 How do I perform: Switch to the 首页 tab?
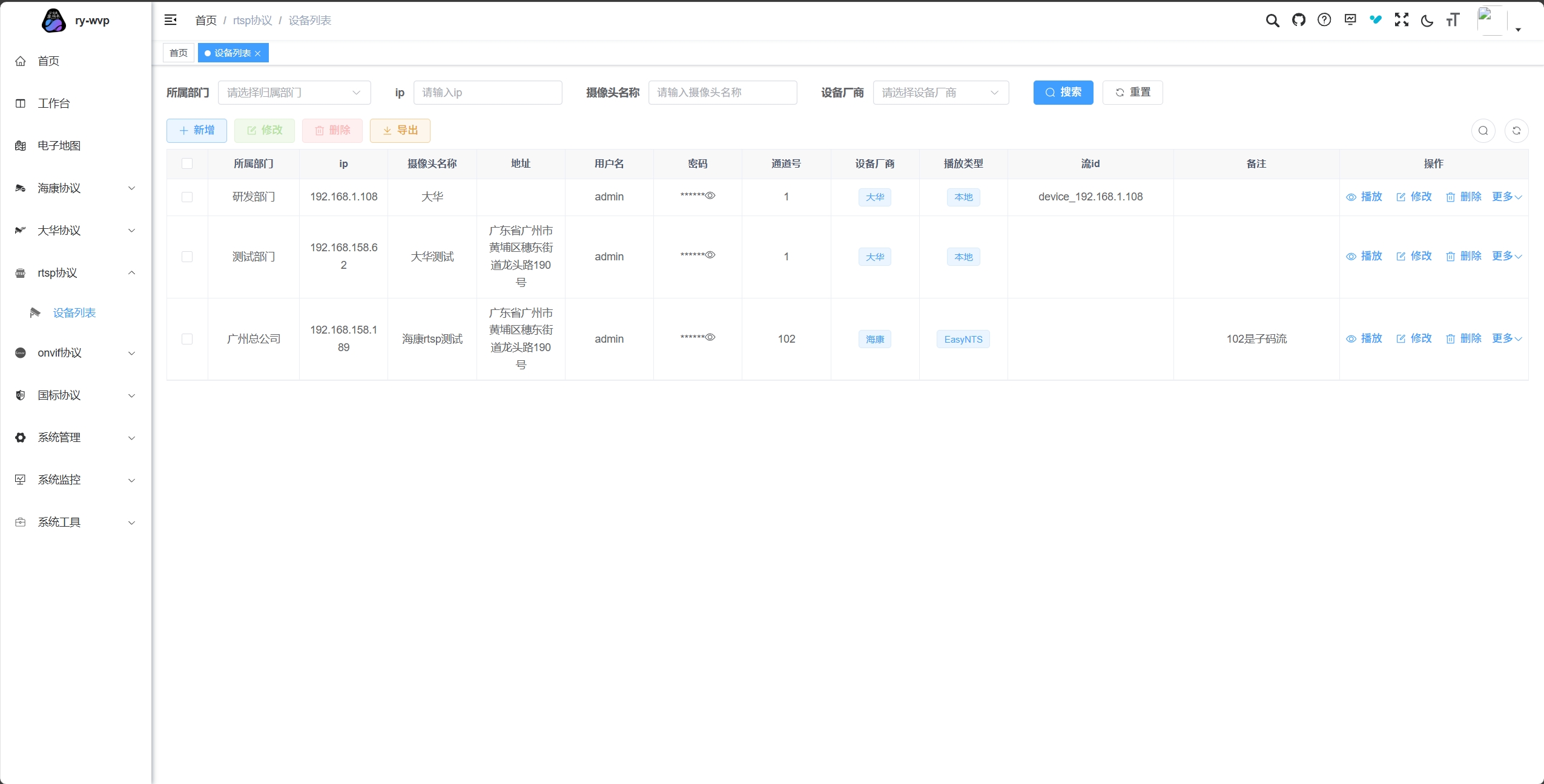click(178, 53)
